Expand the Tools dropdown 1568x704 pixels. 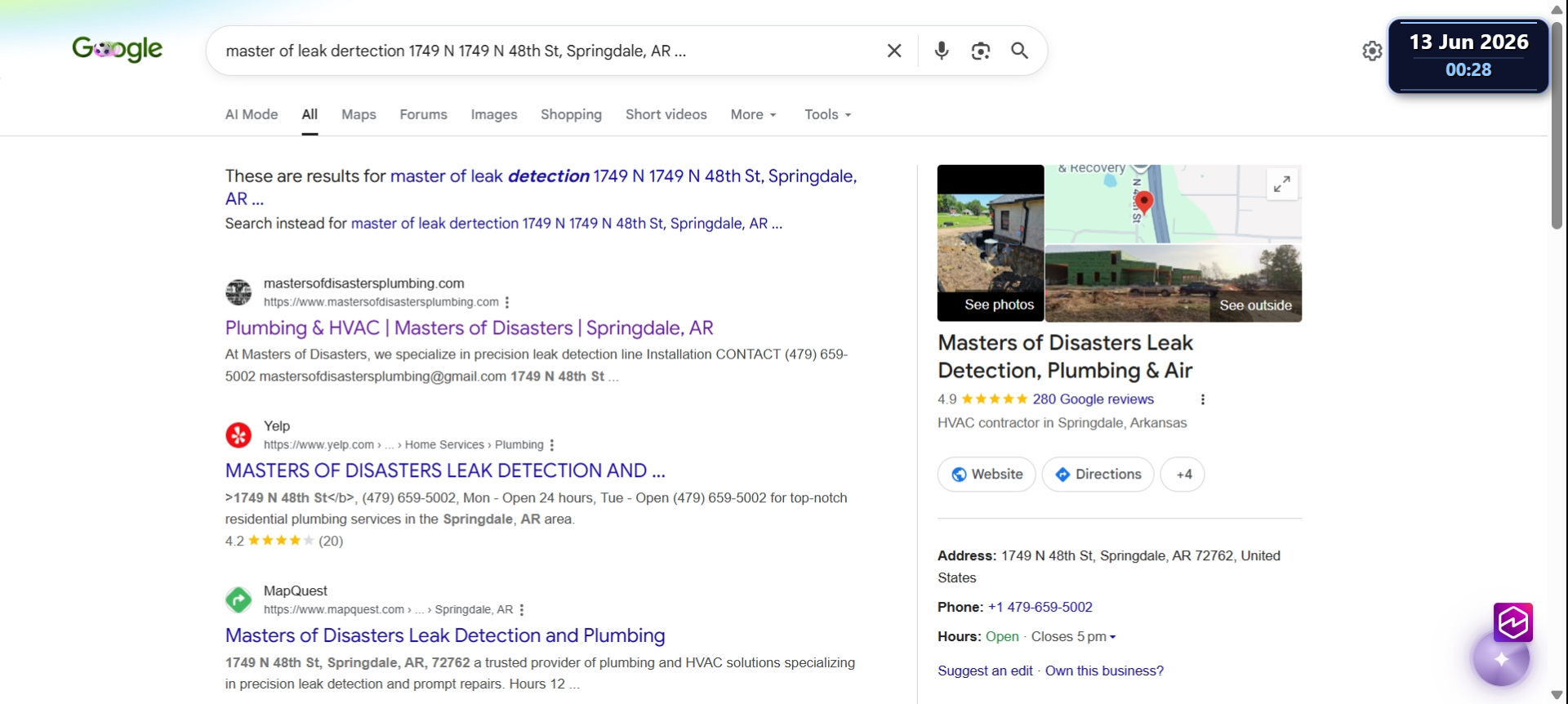point(828,114)
